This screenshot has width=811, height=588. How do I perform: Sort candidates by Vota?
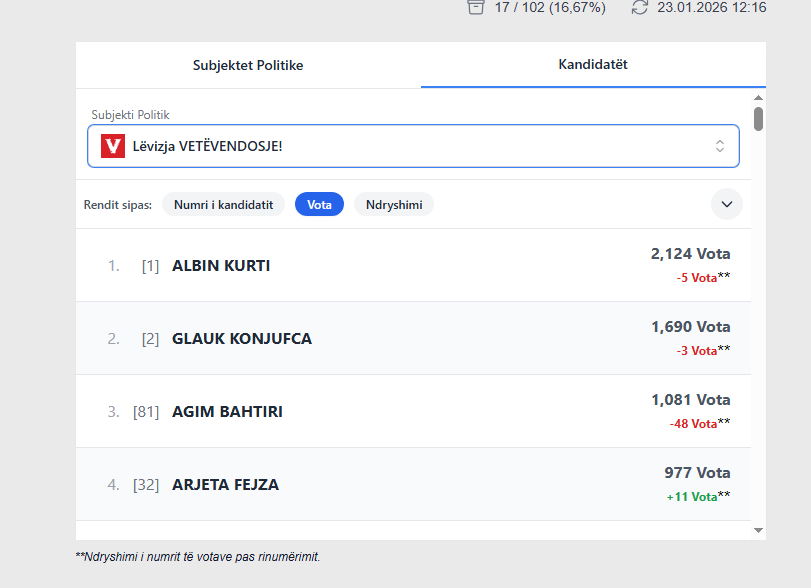[319, 204]
